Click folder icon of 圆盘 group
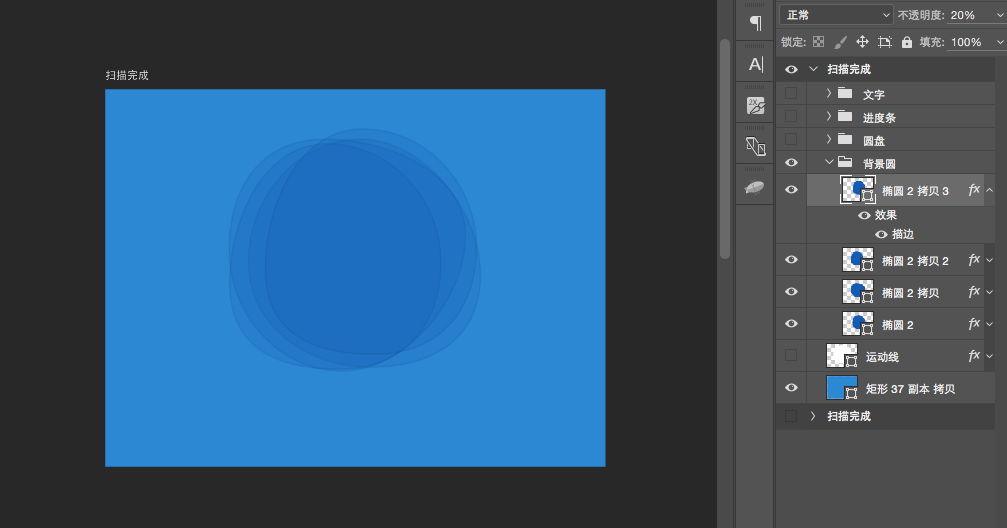Screen dimensions: 1007x528 845,140
